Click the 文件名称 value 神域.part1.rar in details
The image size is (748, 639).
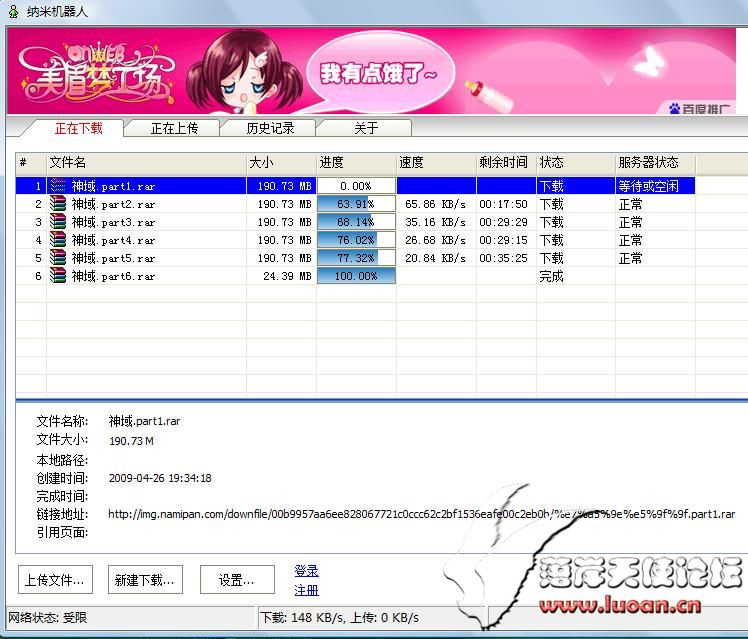(x=145, y=421)
